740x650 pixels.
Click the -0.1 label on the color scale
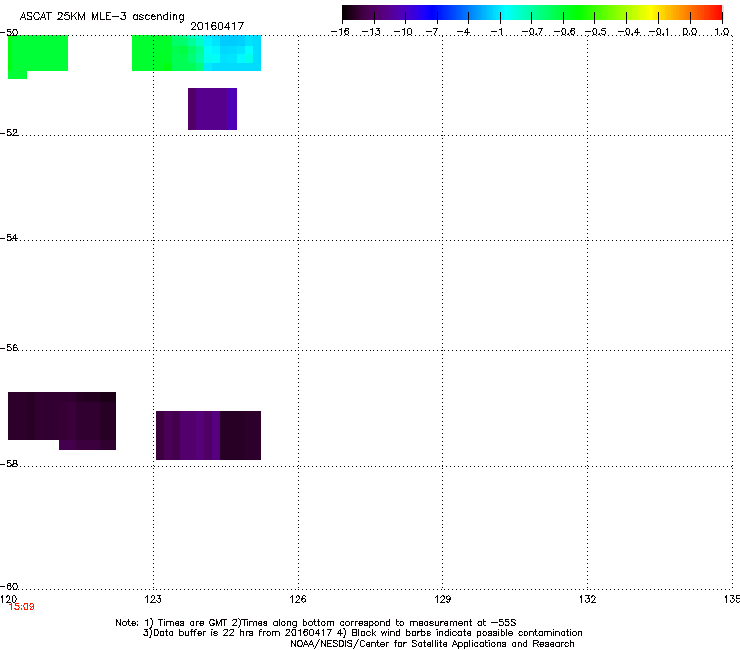[659, 32]
